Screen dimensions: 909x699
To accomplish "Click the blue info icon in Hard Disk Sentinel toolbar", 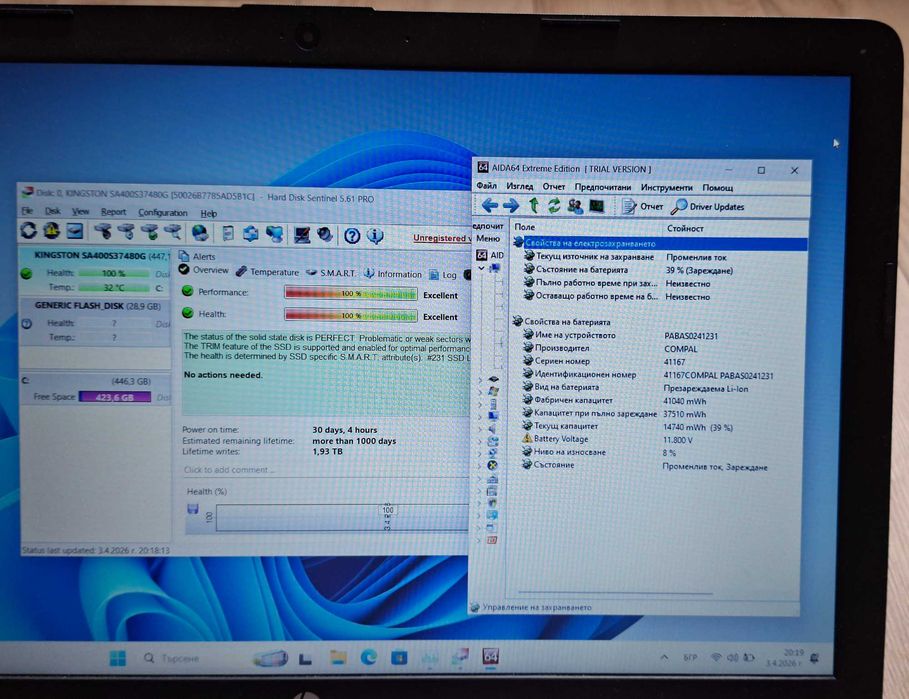I will [x=375, y=236].
